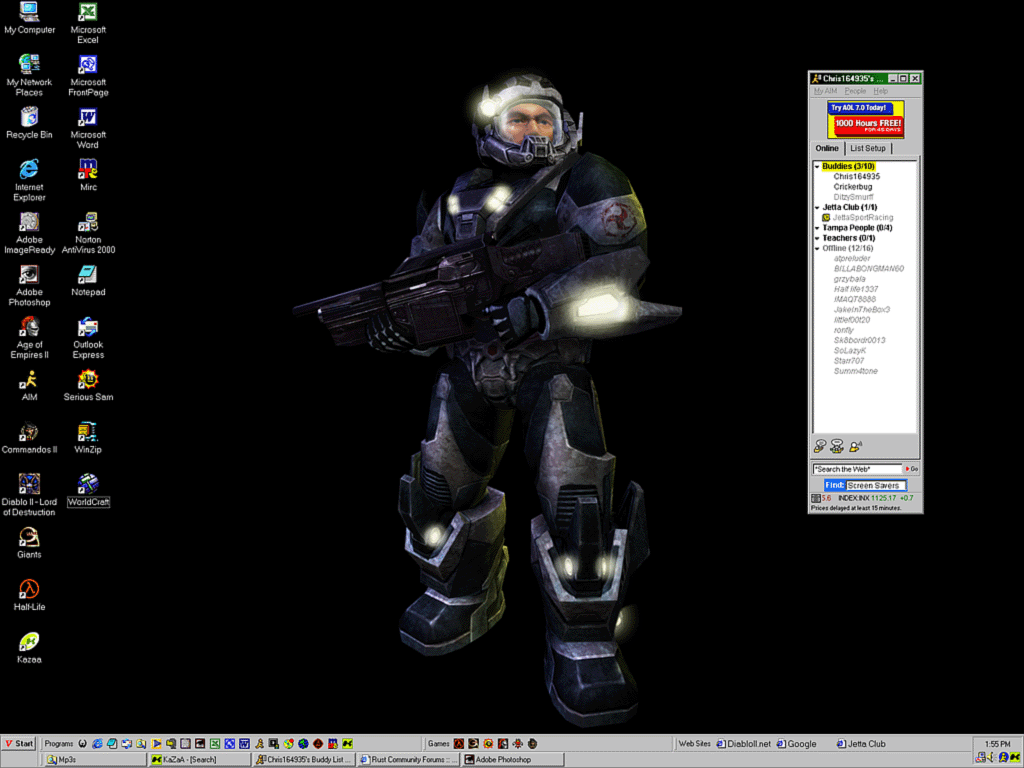Screen dimensions: 1024x768
Task: Open the Jetta Club link in toolbar
Action: pyautogui.click(x=861, y=744)
